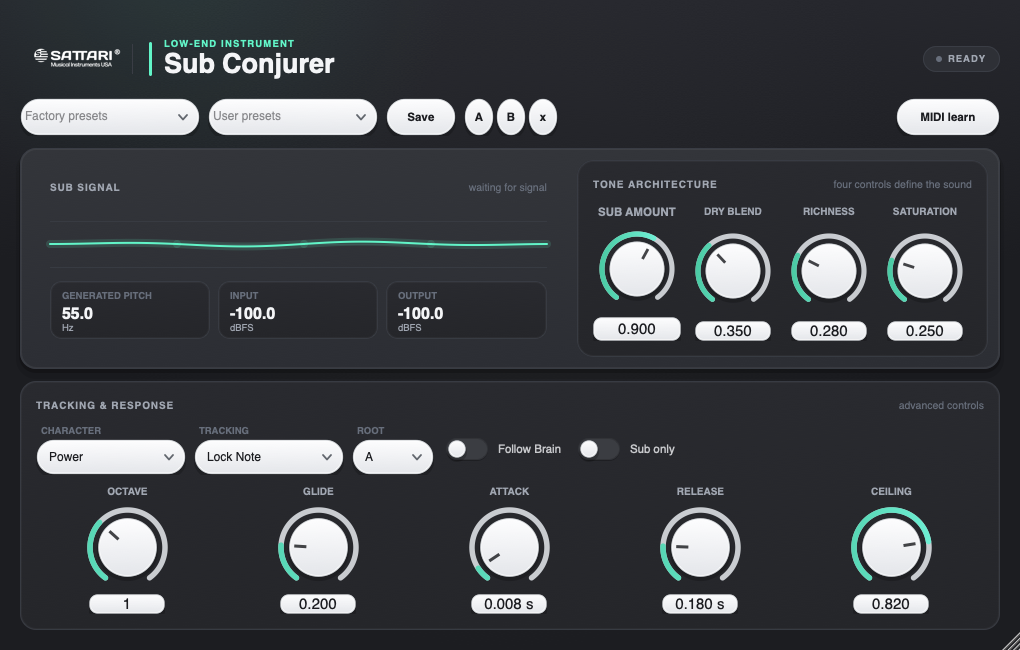Edit the Dry Blend value 0.350

point(732,331)
